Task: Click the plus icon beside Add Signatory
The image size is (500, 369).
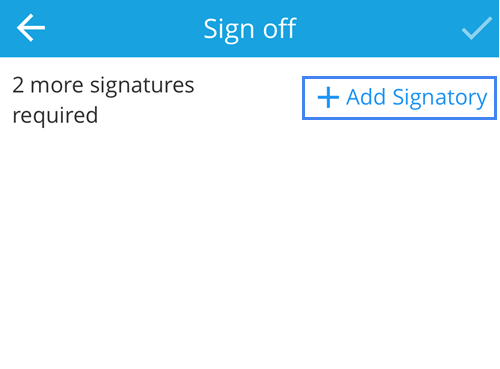Action: [328, 98]
